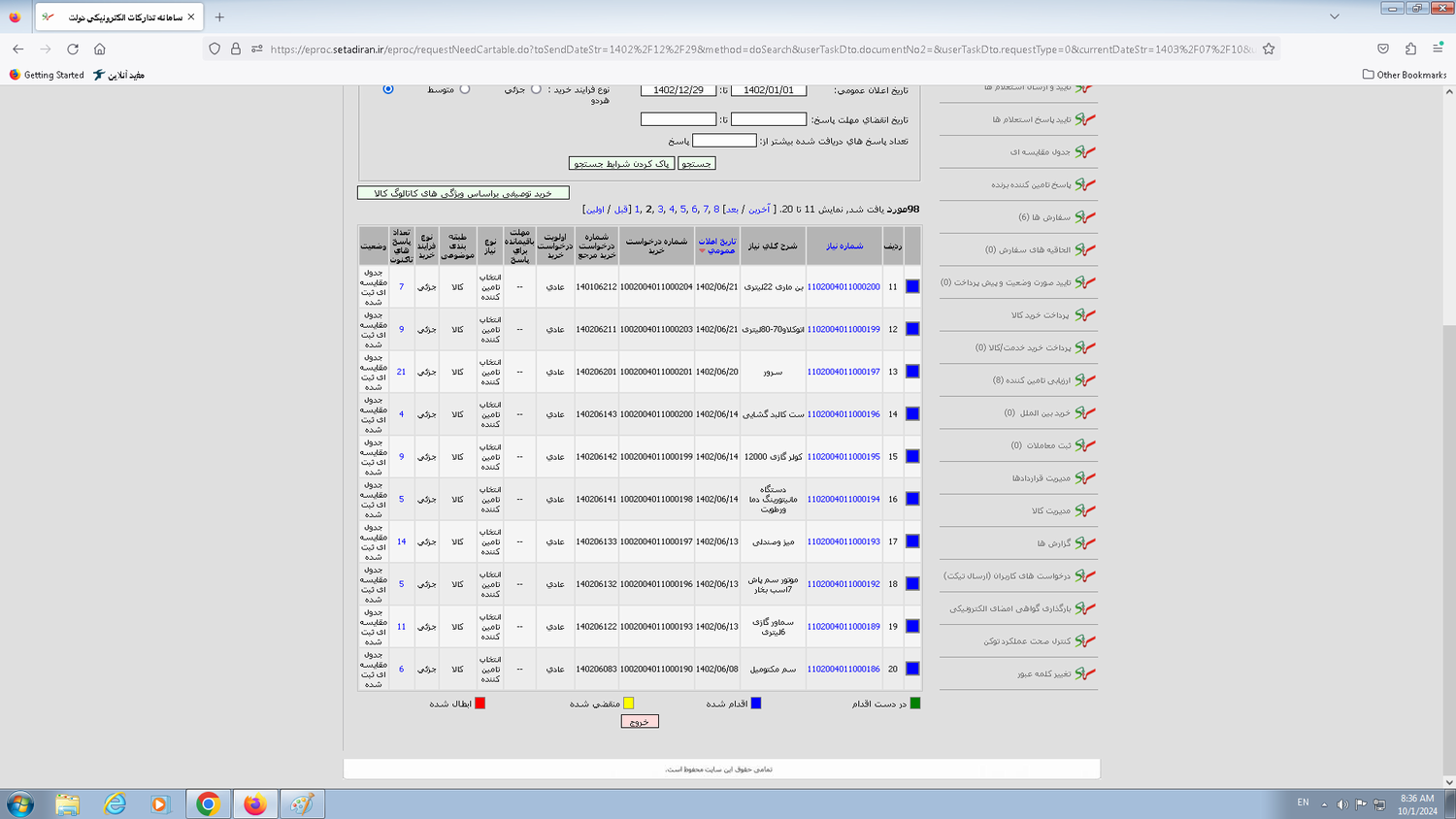1456x819 pixels.
Task: Open the 'Other Bookmarks' folder
Action: pyautogui.click(x=1405, y=75)
